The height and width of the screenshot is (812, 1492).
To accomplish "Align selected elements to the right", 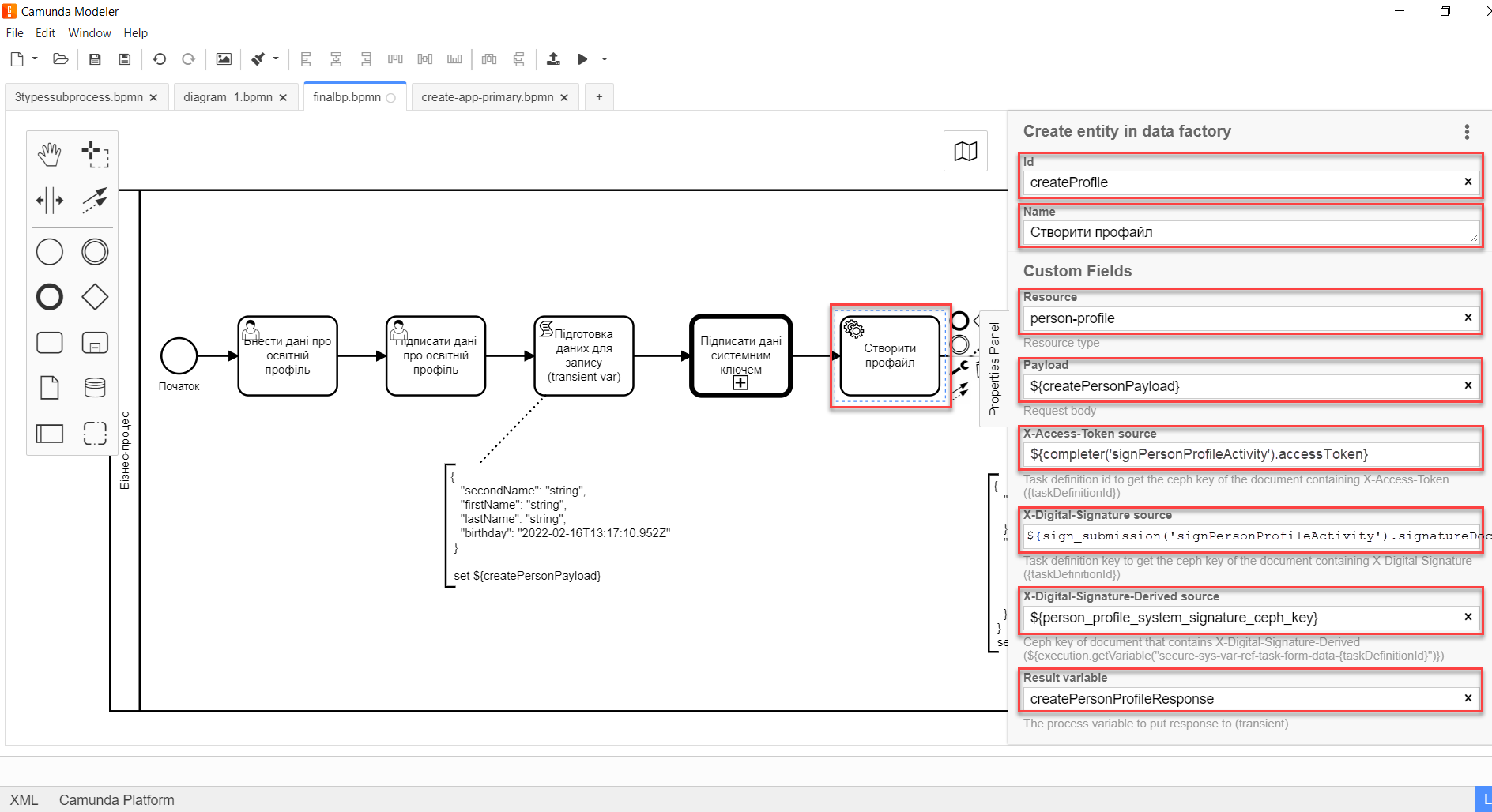I will (365, 59).
